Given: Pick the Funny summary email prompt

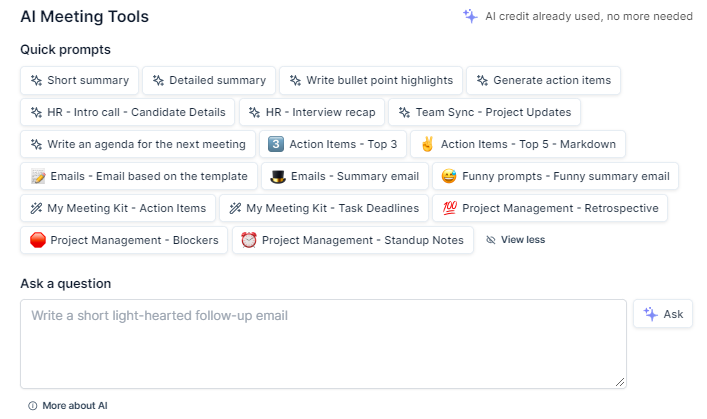Looking at the screenshot, I should coord(555,176).
